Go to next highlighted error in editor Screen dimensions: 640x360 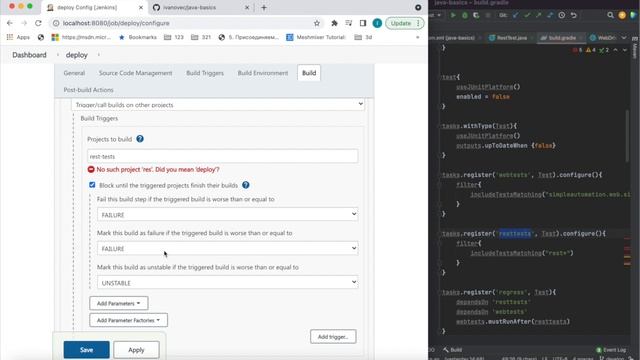[x=624, y=50]
